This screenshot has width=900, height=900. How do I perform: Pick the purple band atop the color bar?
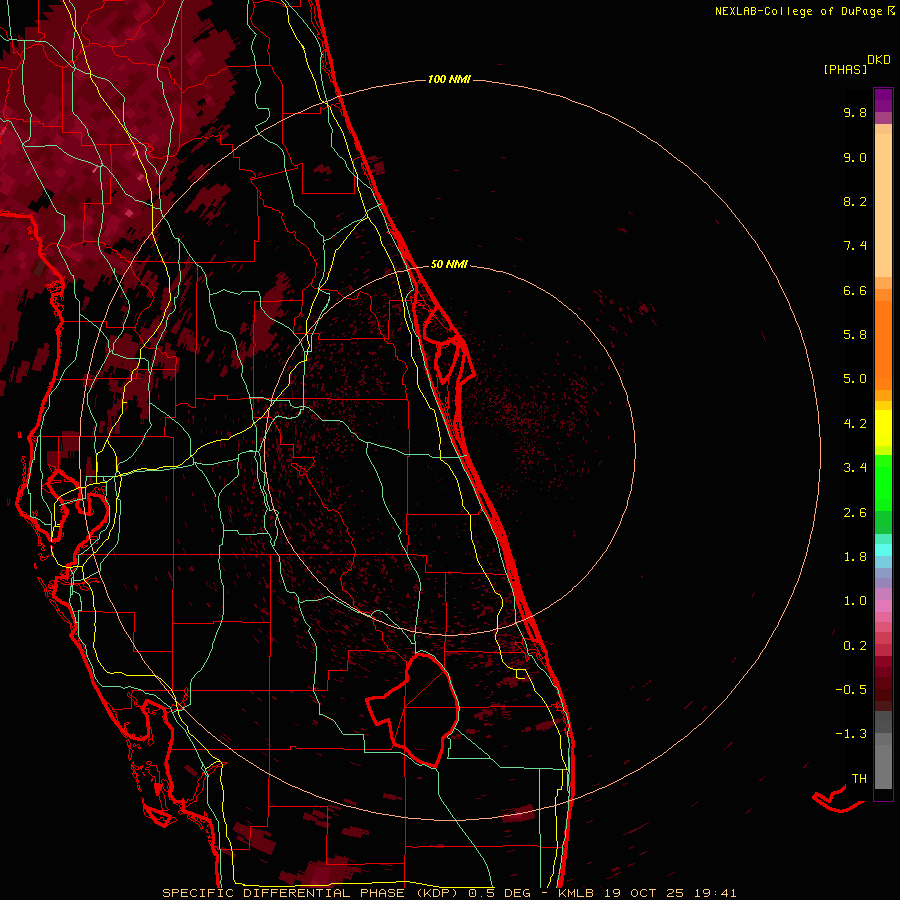point(883,100)
